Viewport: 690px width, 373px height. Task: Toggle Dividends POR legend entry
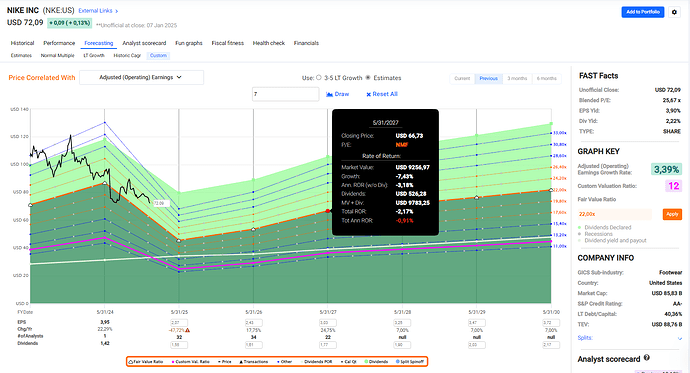point(317,362)
